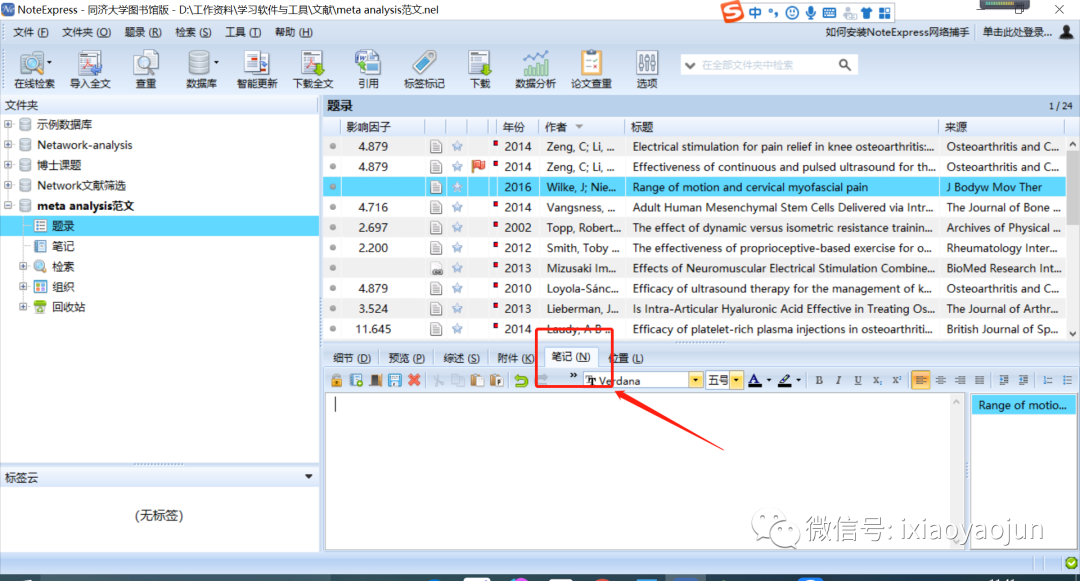
Task: Apply the font color A swatch
Action: click(x=755, y=380)
